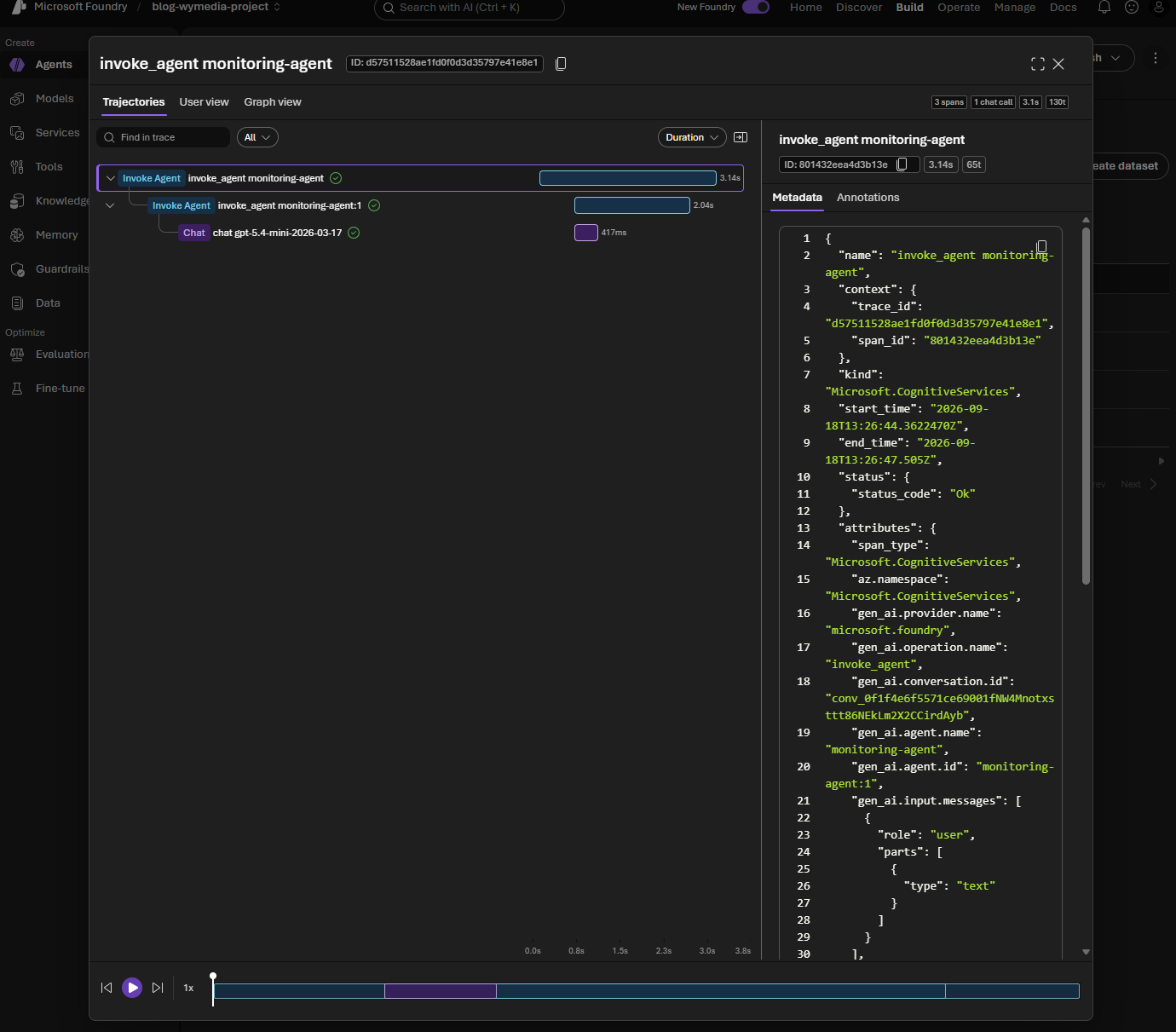Open the Fine-tune sidebar section

pos(44,389)
